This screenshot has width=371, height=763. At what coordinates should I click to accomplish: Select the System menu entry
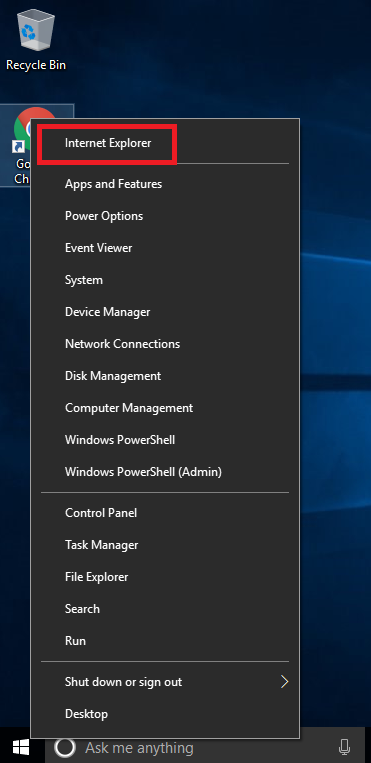click(165, 280)
